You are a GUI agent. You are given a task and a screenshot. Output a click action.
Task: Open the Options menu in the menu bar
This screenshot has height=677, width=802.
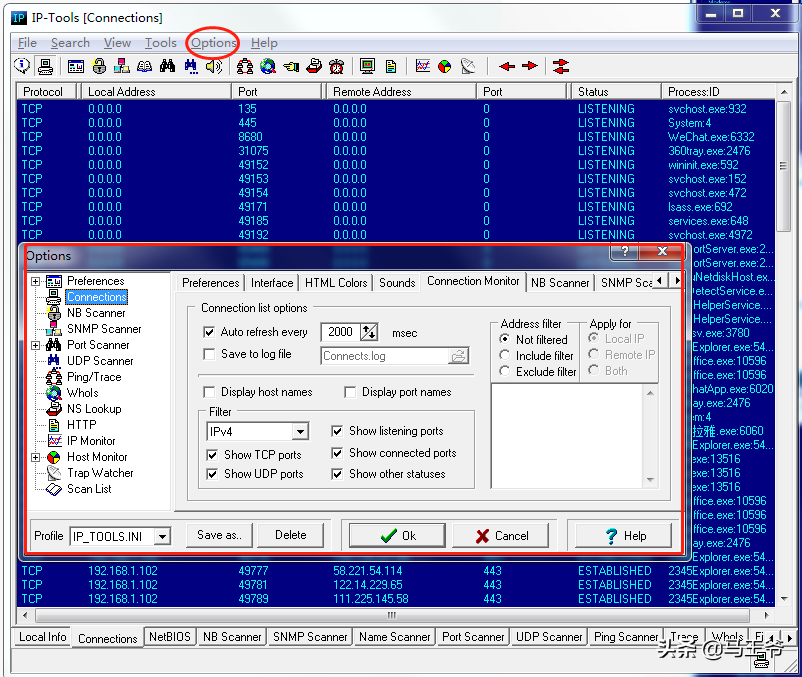pos(212,43)
